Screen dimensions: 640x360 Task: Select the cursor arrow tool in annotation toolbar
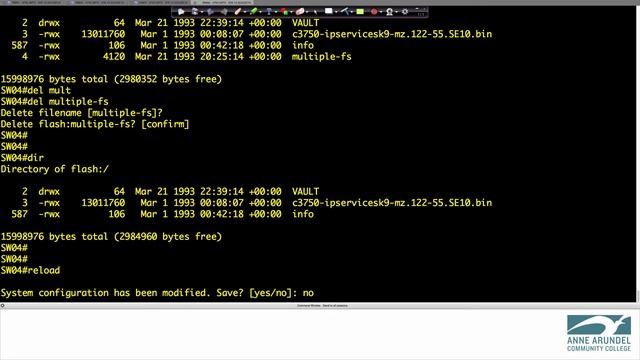click(x=181, y=12)
